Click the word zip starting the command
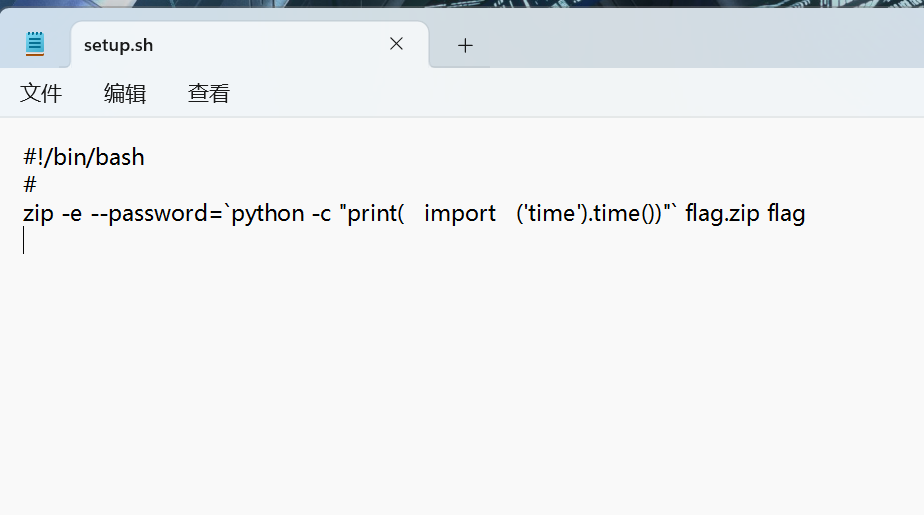The height and width of the screenshot is (515, 924). [38, 213]
